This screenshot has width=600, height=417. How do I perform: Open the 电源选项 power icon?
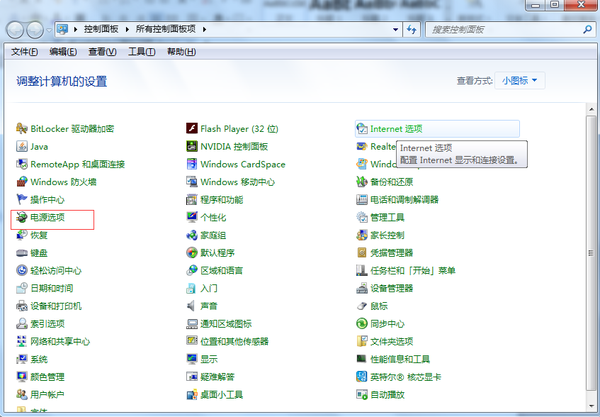click(x=22, y=217)
